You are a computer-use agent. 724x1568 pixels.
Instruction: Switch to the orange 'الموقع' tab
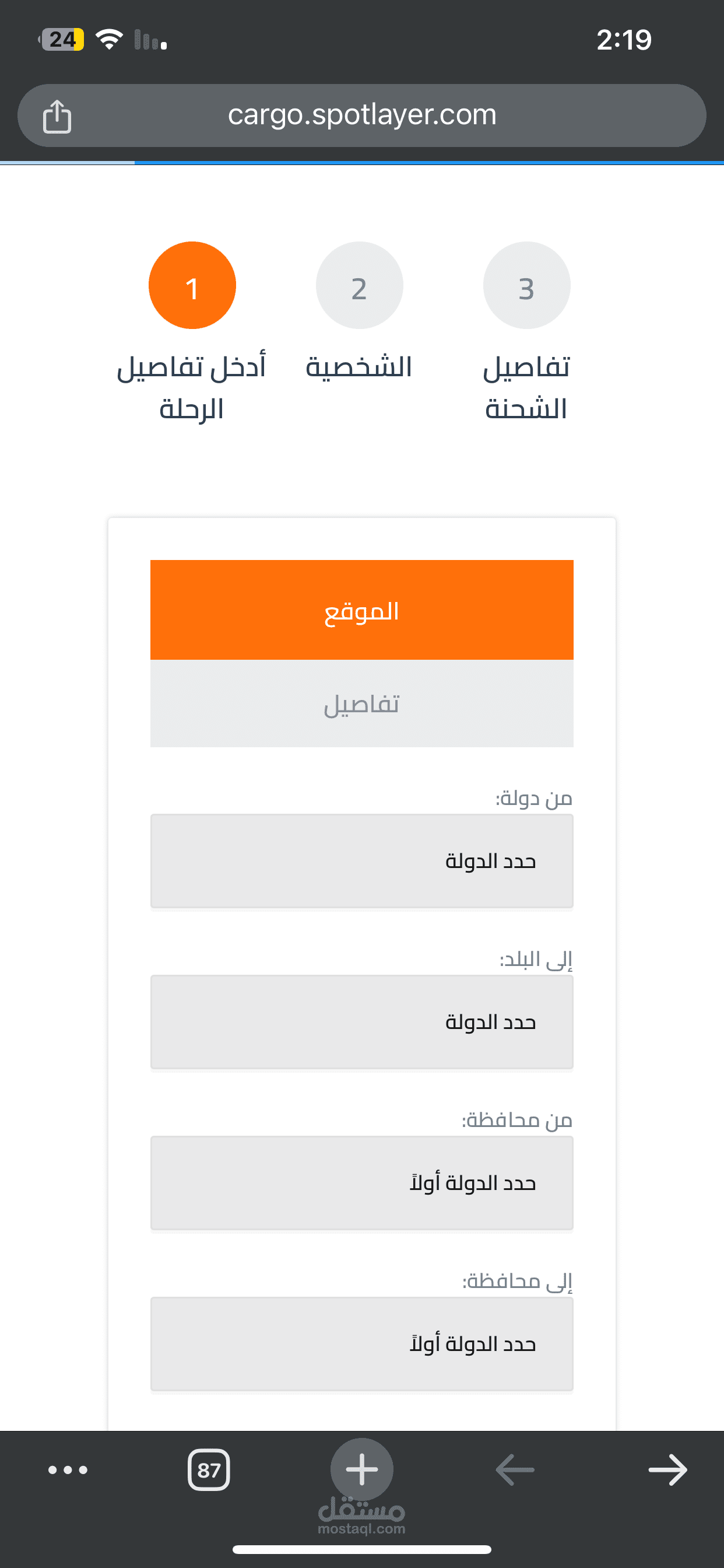click(x=362, y=610)
